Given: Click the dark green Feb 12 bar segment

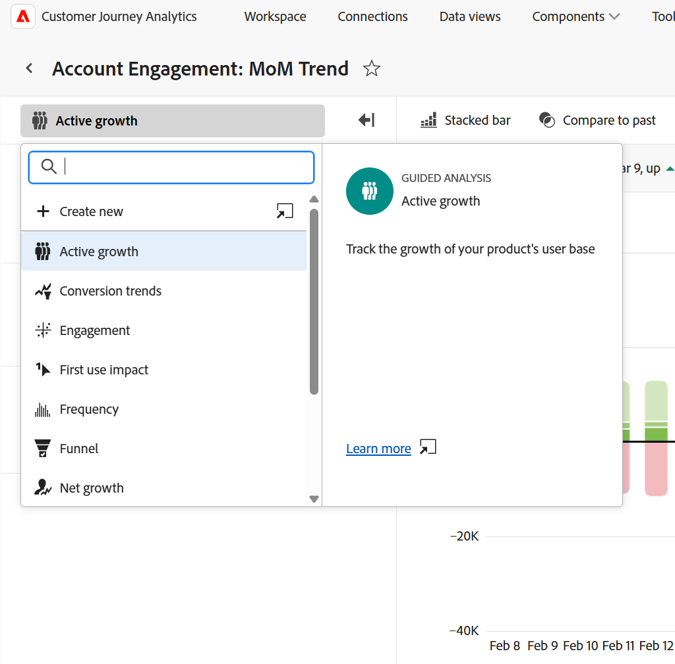Looking at the screenshot, I should (x=656, y=434).
